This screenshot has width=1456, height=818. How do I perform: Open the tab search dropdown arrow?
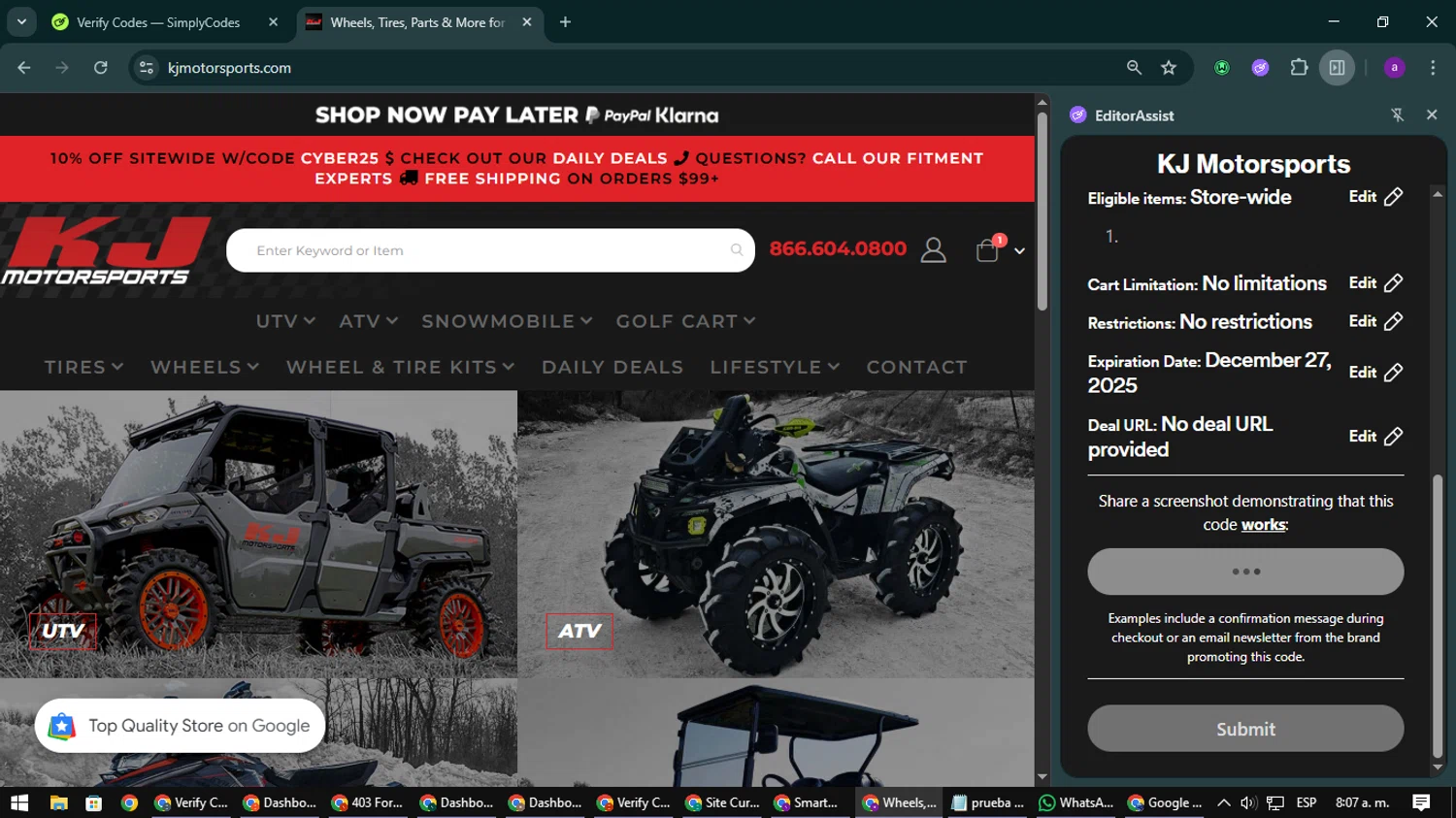pyautogui.click(x=21, y=21)
